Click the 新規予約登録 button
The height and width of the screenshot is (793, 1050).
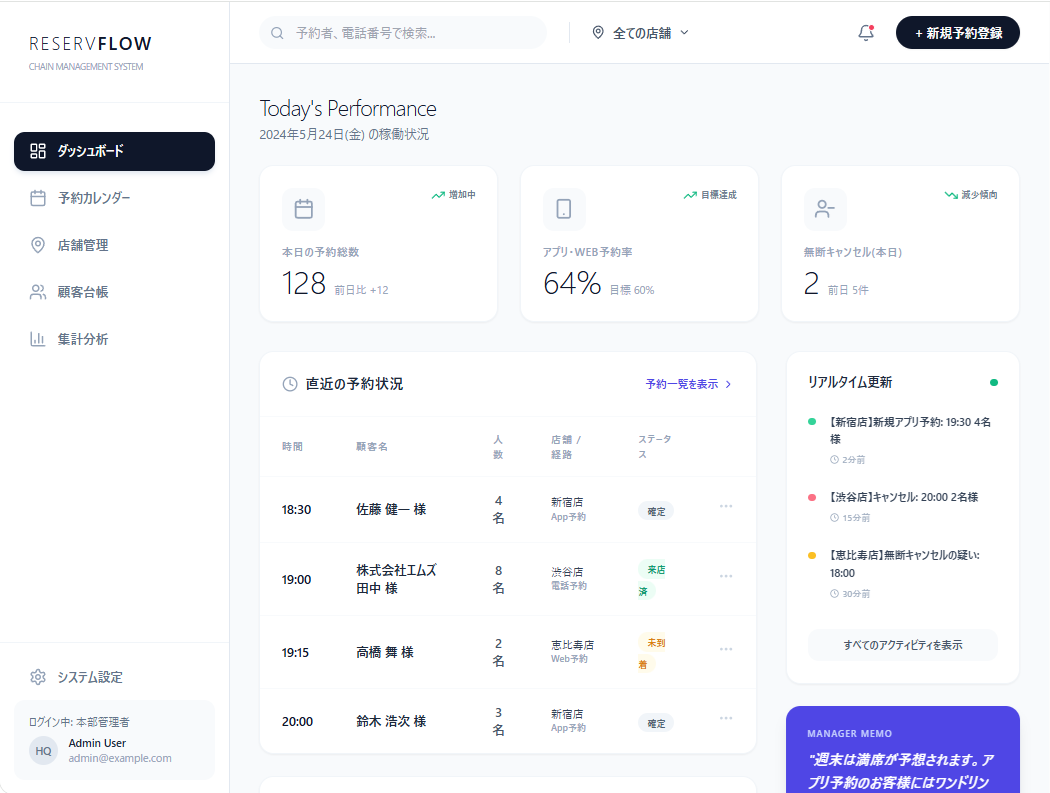tap(957, 32)
